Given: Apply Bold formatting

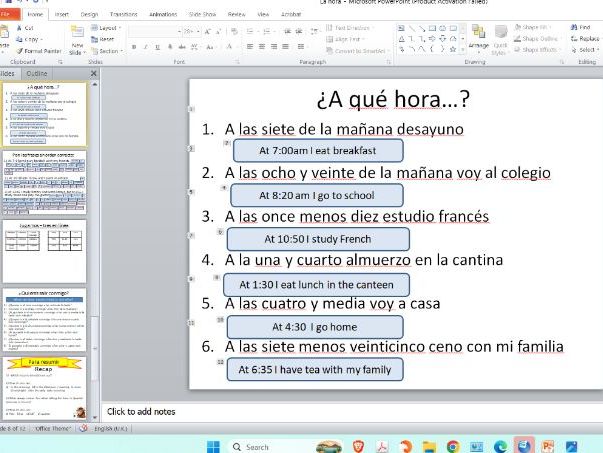Looking at the screenshot, I should (134, 47).
